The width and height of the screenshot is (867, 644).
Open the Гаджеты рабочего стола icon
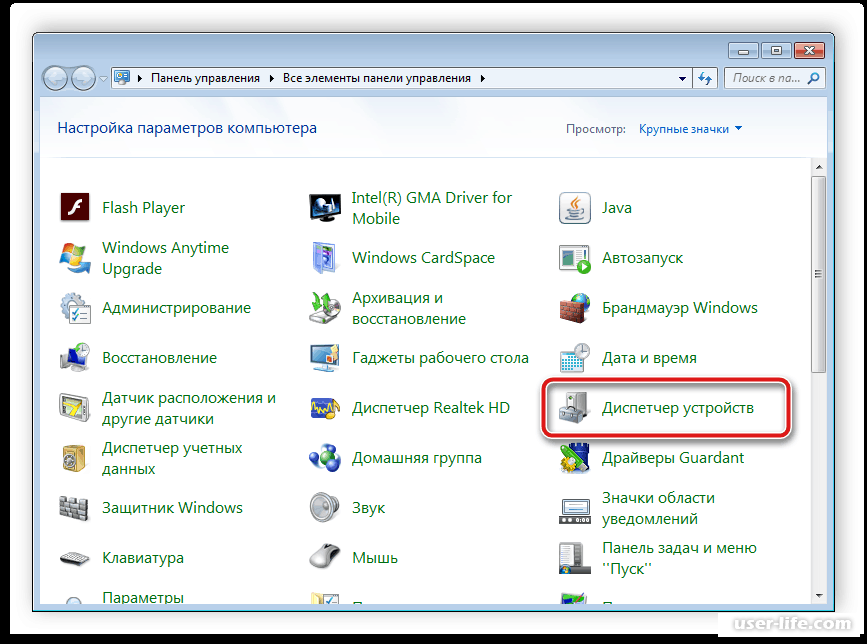(x=325, y=358)
